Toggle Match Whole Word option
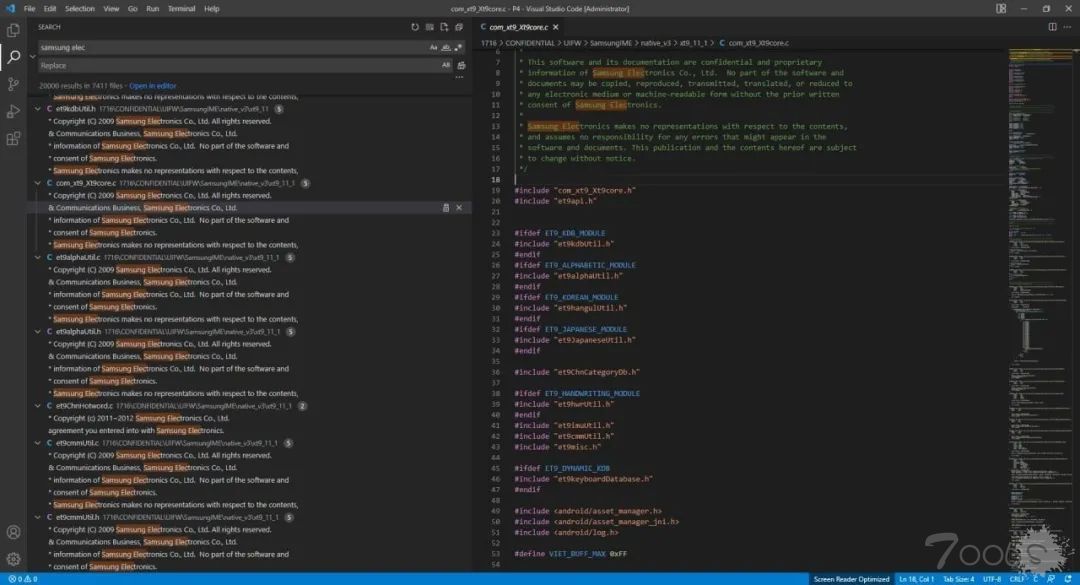The width and height of the screenshot is (1080, 585). [x=446, y=47]
